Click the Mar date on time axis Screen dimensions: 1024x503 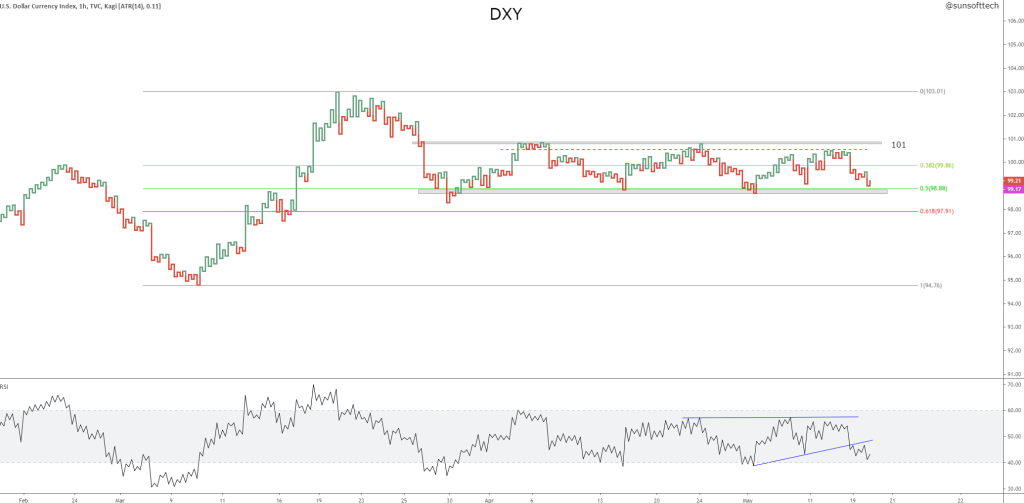pyautogui.click(x=118, y=497)
